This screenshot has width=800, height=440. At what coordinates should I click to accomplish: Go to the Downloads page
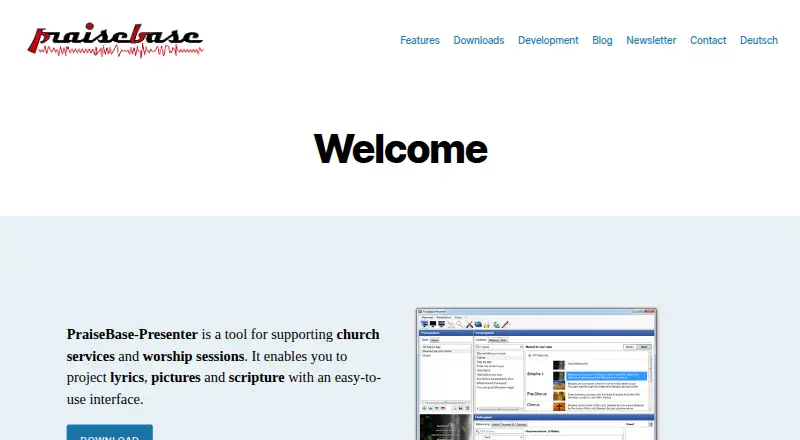[x=479, y=40]
